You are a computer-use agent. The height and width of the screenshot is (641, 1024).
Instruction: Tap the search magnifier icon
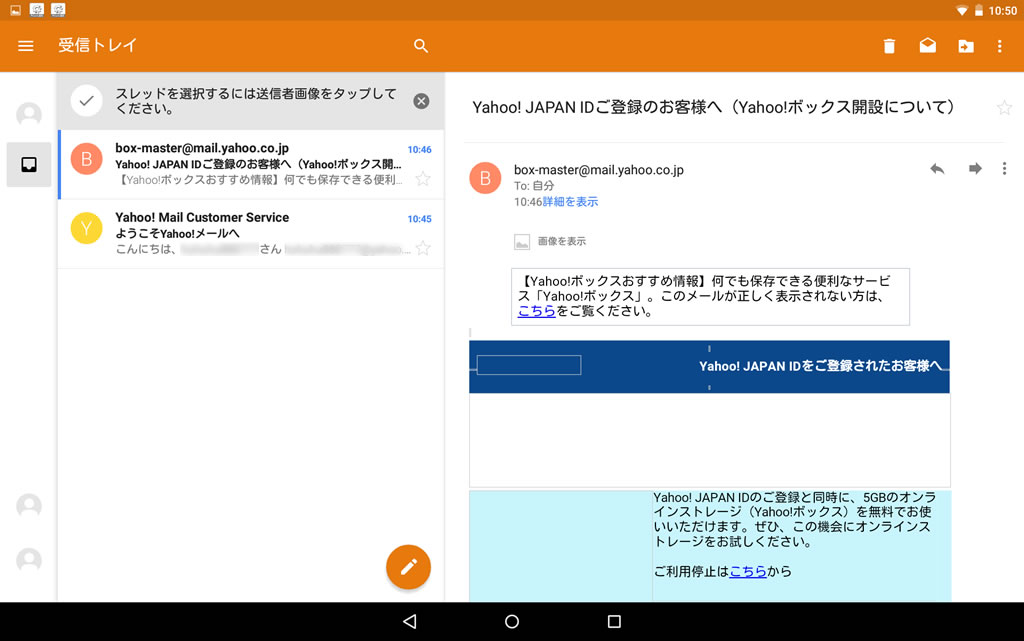[x=421, y=46]
